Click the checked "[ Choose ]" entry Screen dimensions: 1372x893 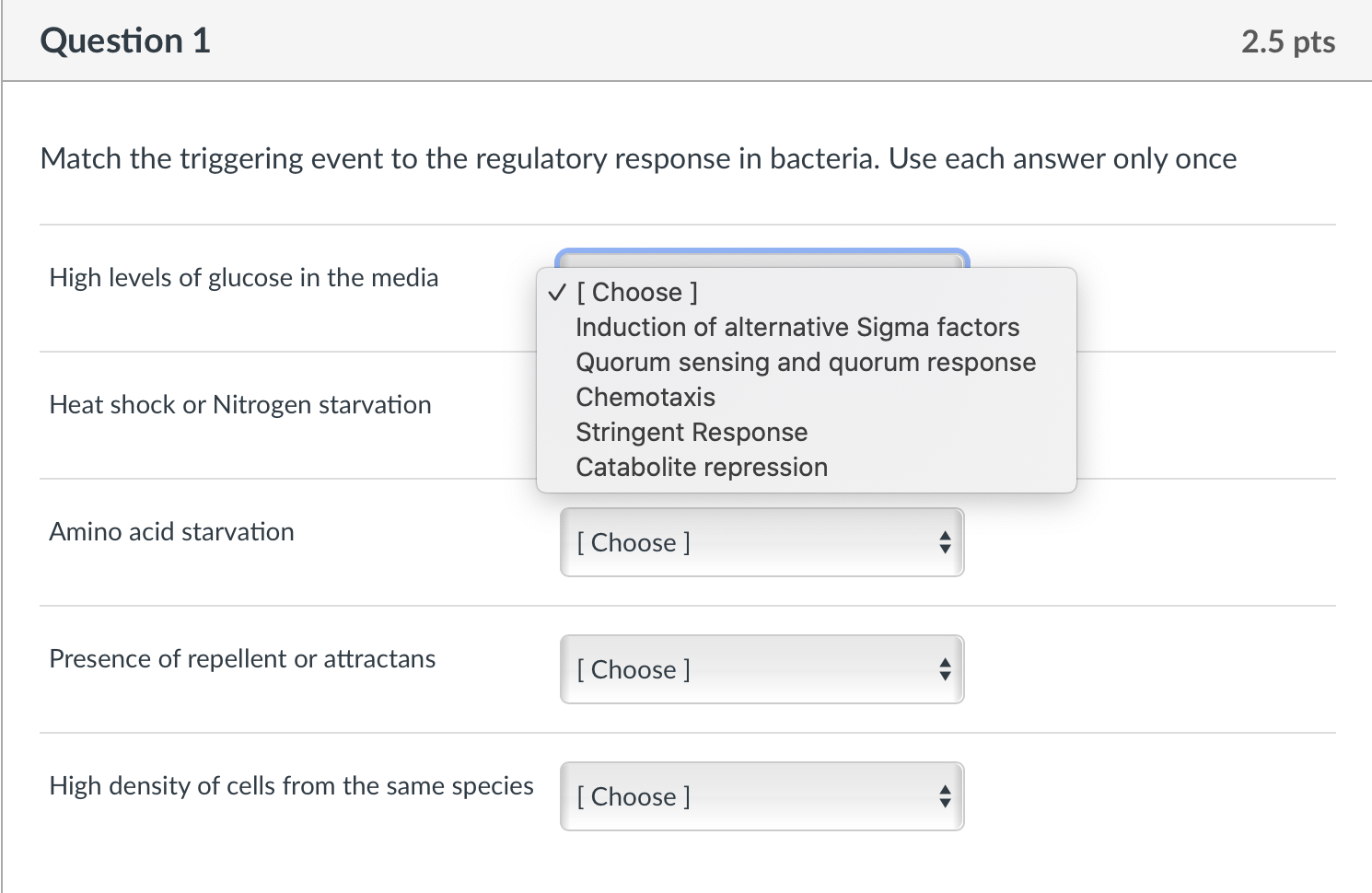[x=635, y=292]
